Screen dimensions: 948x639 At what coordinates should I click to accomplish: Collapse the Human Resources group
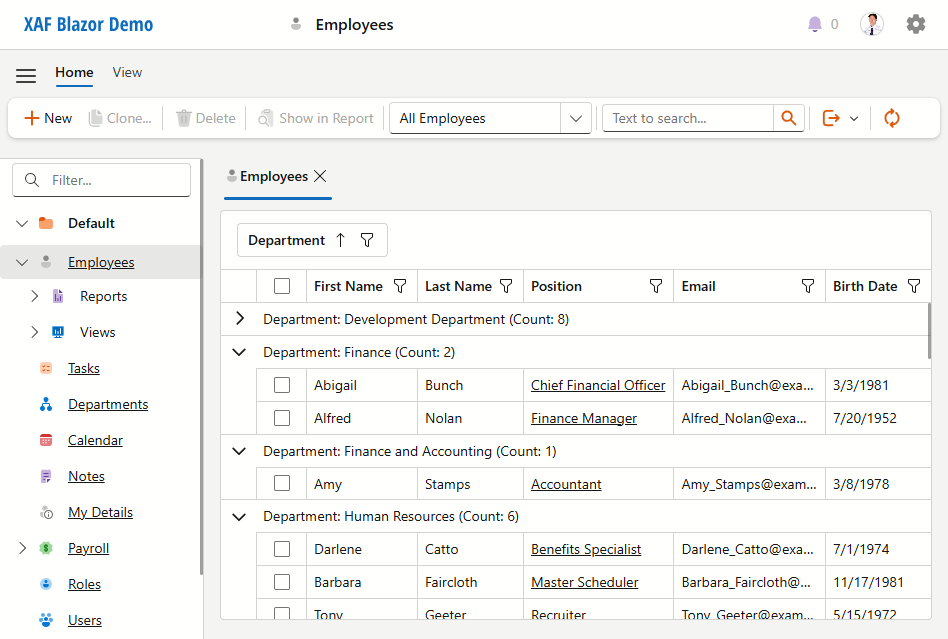pyautogui.click(x=239, y=516)
